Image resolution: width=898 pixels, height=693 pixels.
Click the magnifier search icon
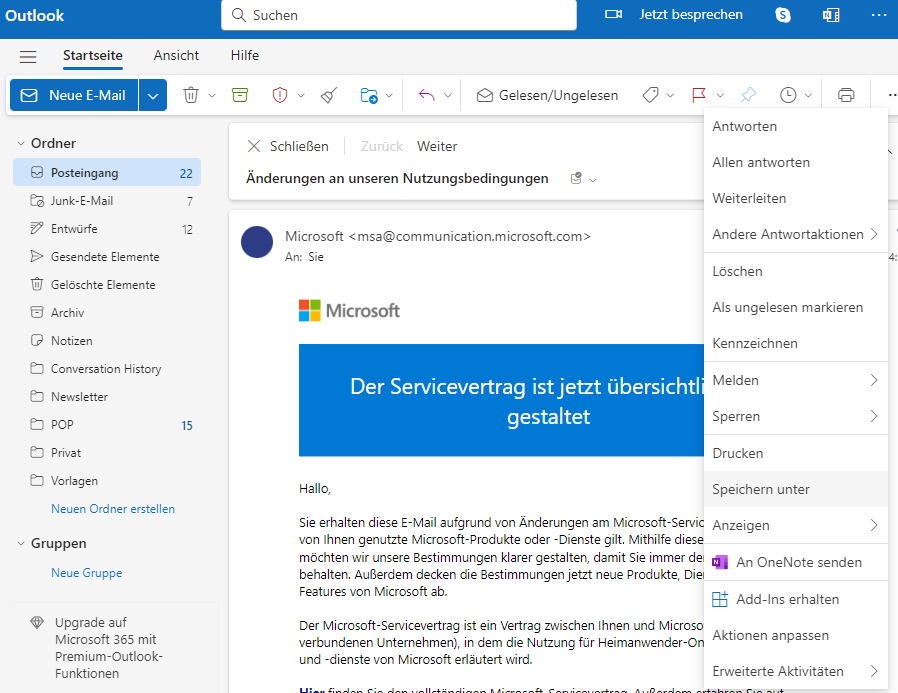coord(238,15)
